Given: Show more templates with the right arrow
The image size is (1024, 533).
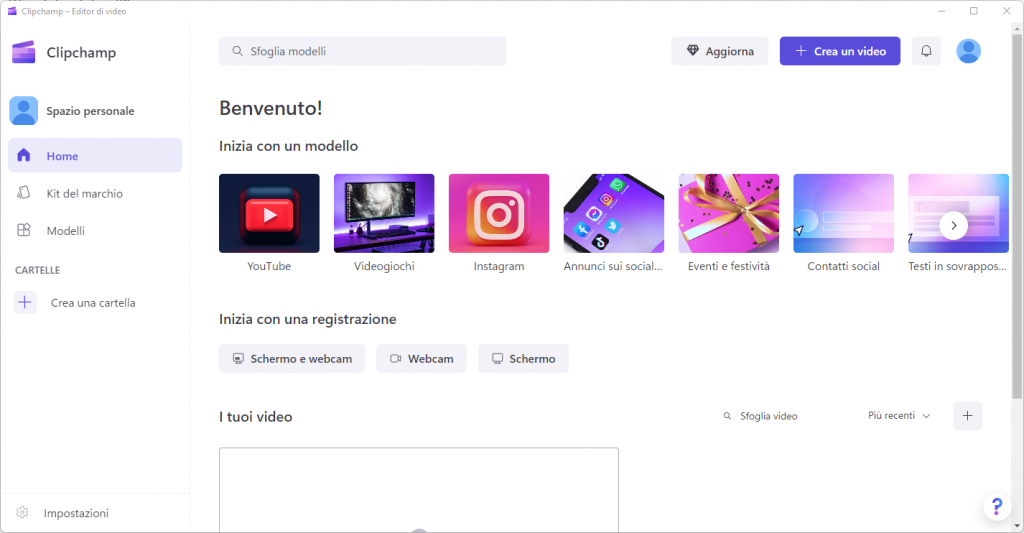Looking at the screenshot, I should (x=953, y=226).
